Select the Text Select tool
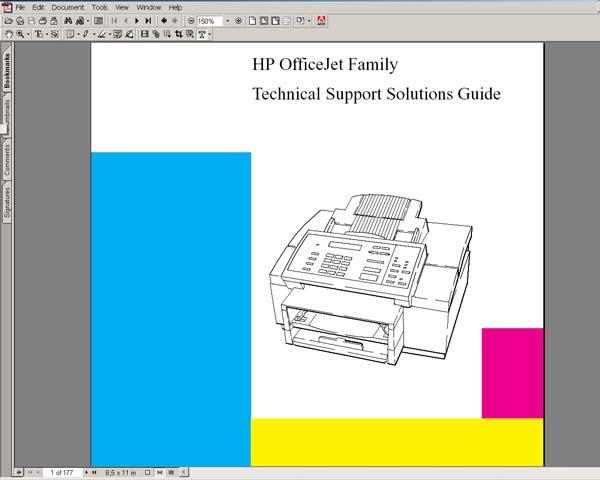Viewport: 600px width, 480px height. click(39, 34)
